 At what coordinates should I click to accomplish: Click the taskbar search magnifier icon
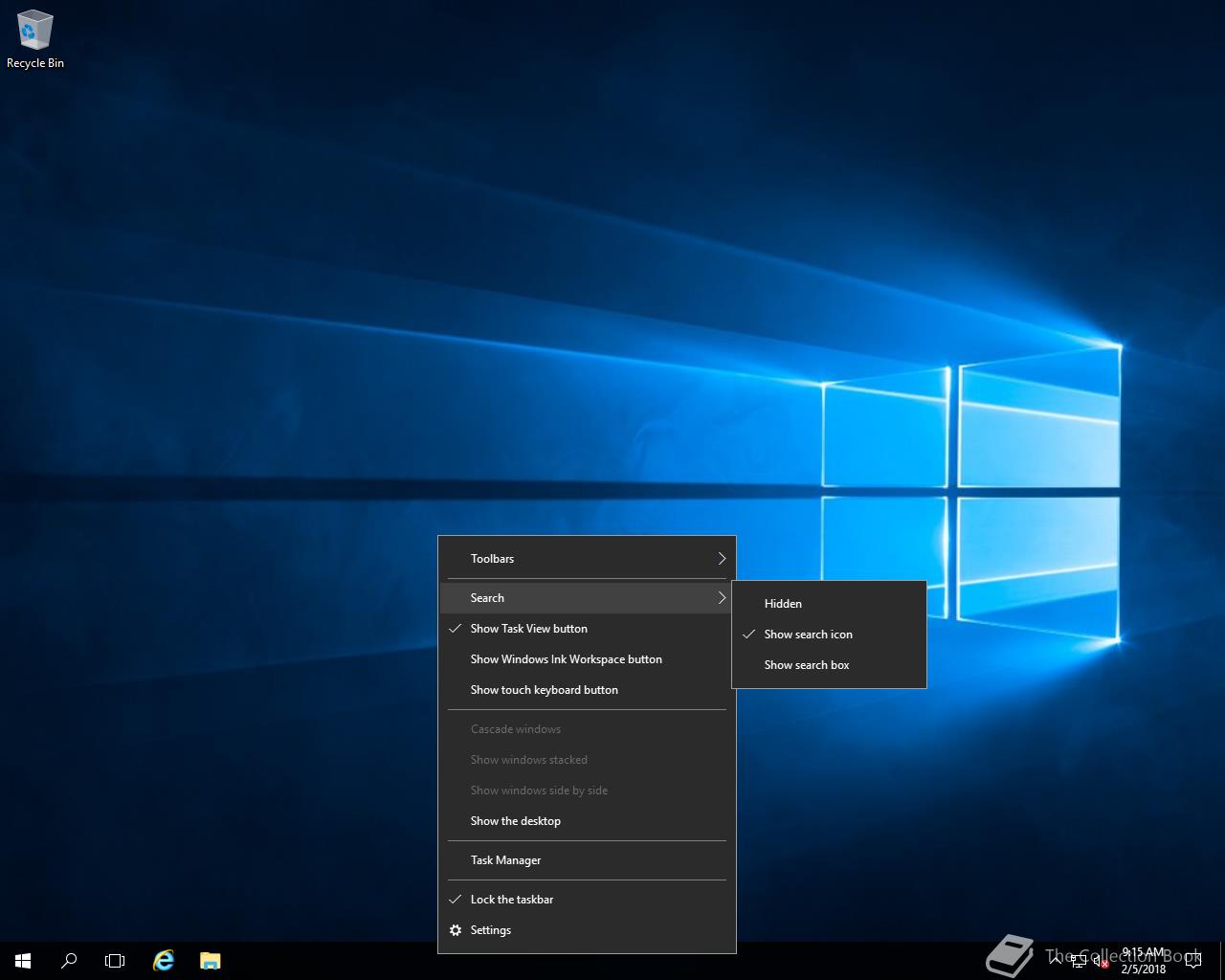click(69, 960)
